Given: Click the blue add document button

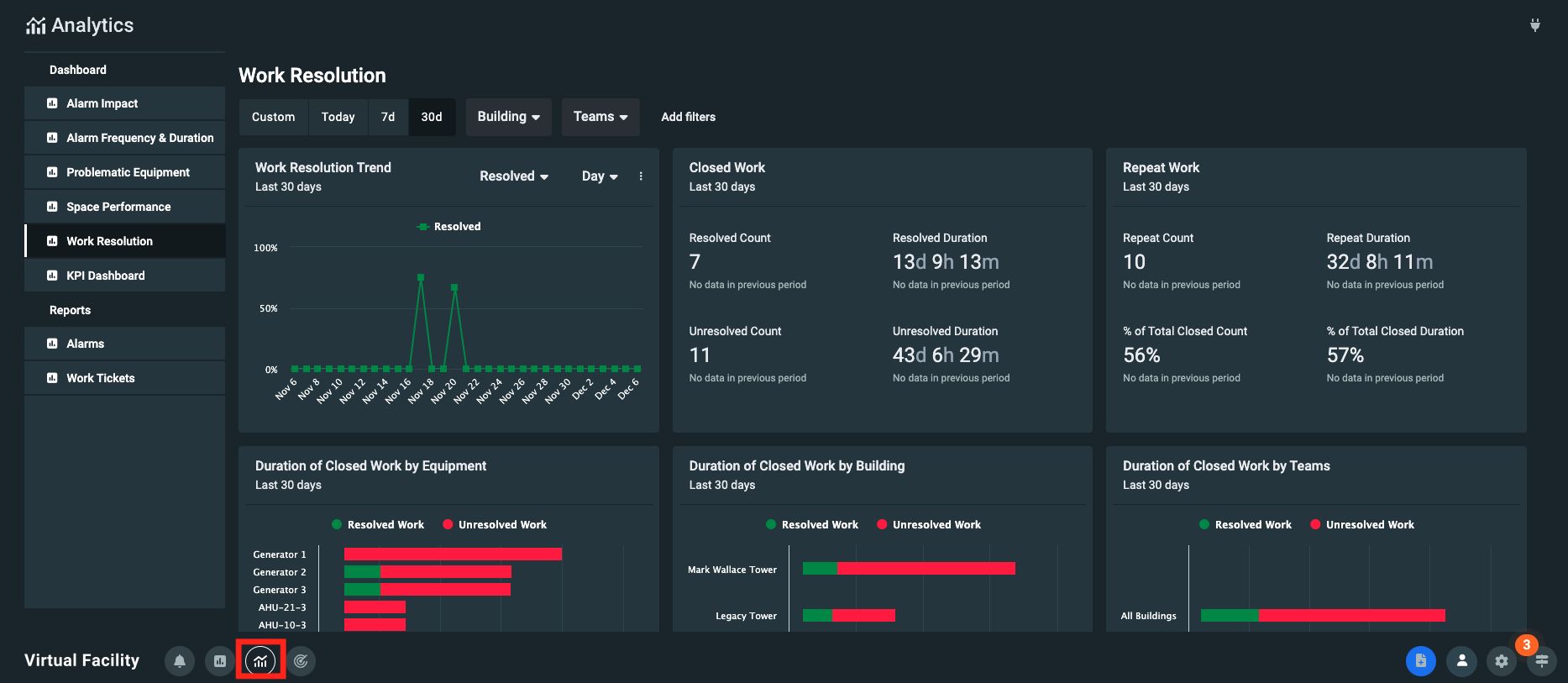Looking at the screenshot, I should click(x=1420, y=661).
